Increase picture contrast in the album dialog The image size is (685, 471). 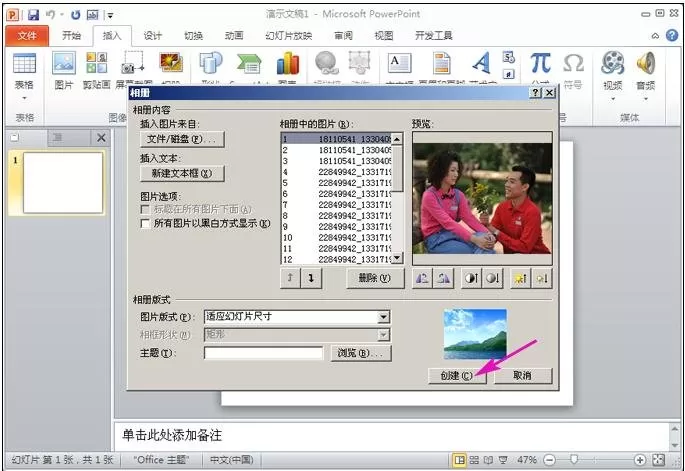click(471, 278)
